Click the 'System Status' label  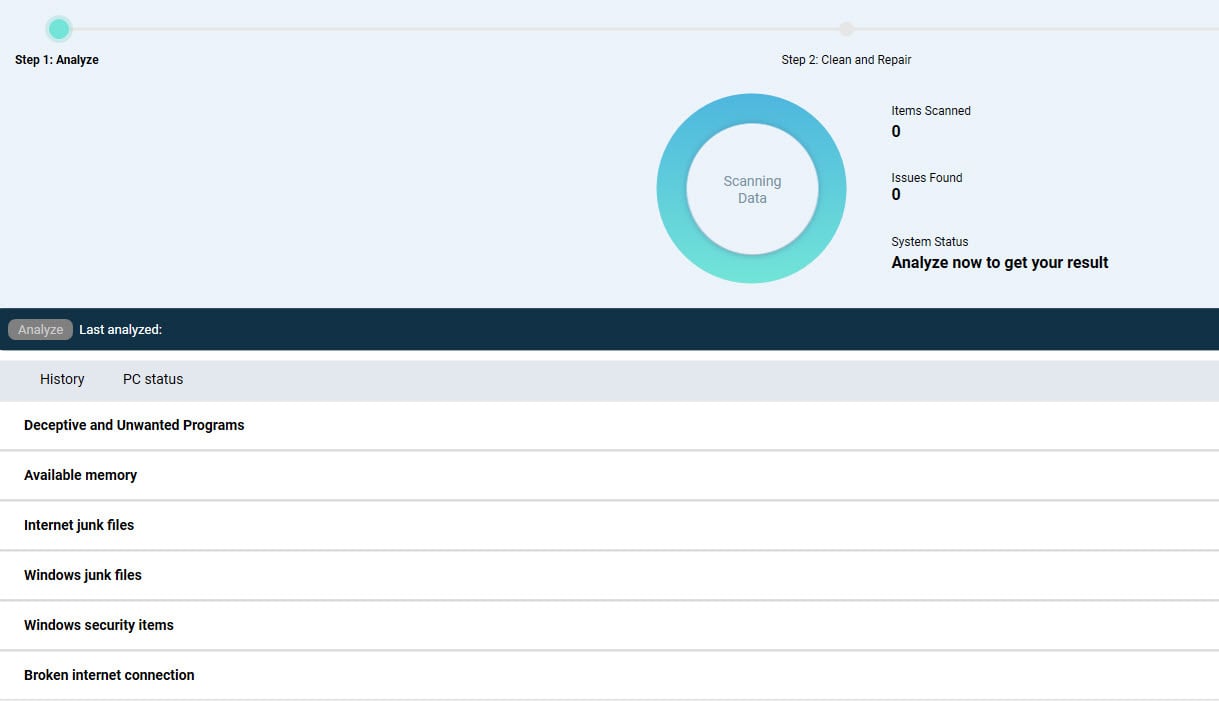(930, 242)
